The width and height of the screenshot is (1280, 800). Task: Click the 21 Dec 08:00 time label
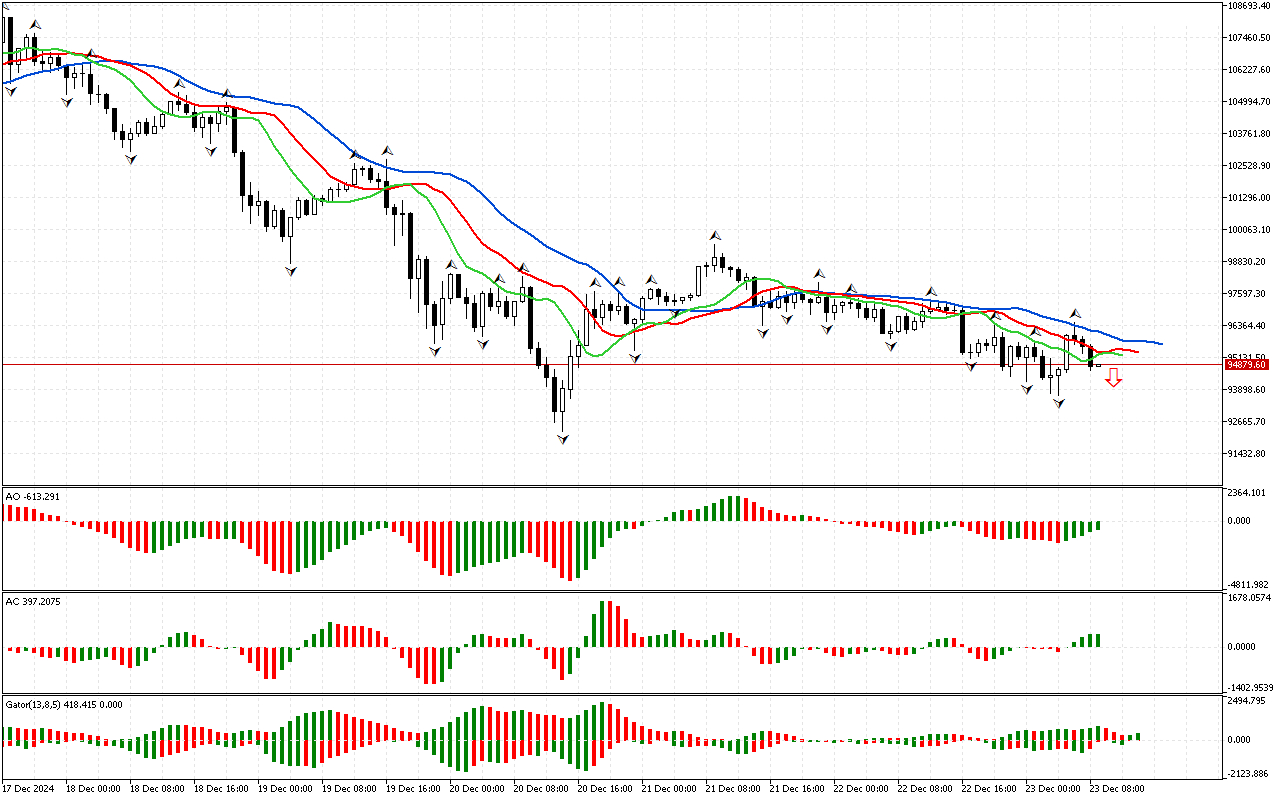pos(732,789)
